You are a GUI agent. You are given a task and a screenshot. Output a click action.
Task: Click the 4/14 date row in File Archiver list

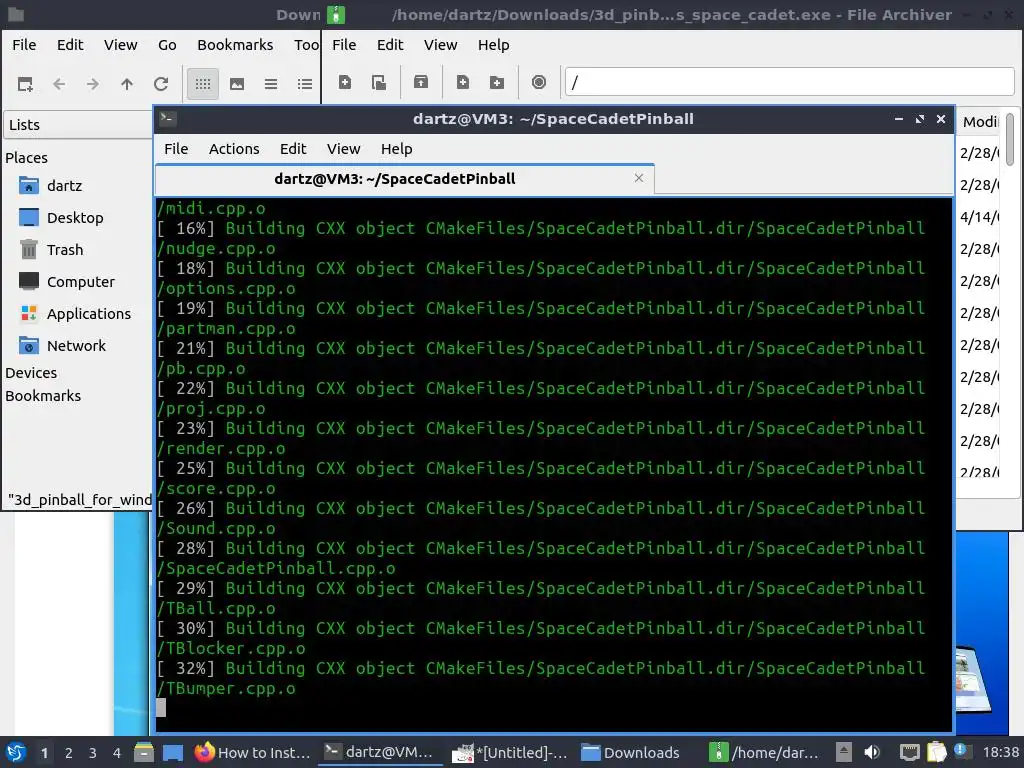coord(979,217)
